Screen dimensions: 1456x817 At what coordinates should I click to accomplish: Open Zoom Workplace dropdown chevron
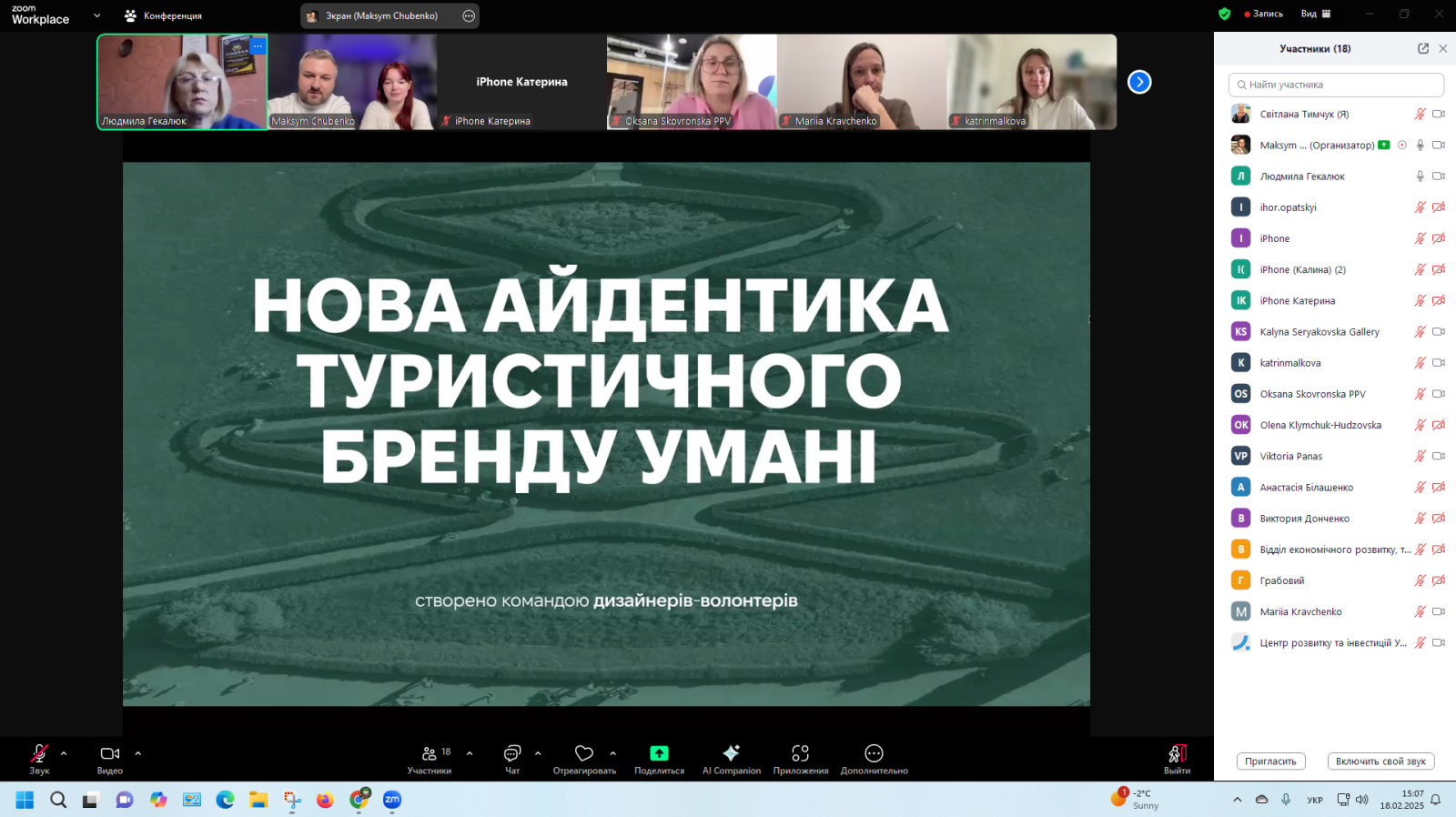[x=97, y=15]
